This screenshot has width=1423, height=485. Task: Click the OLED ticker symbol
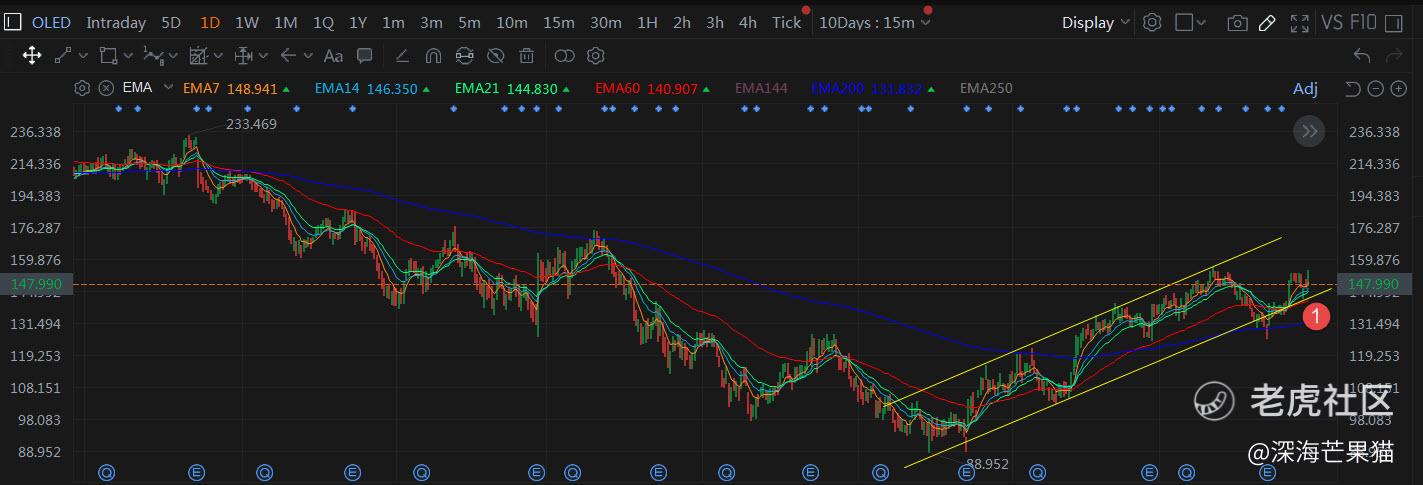(52, 22)
